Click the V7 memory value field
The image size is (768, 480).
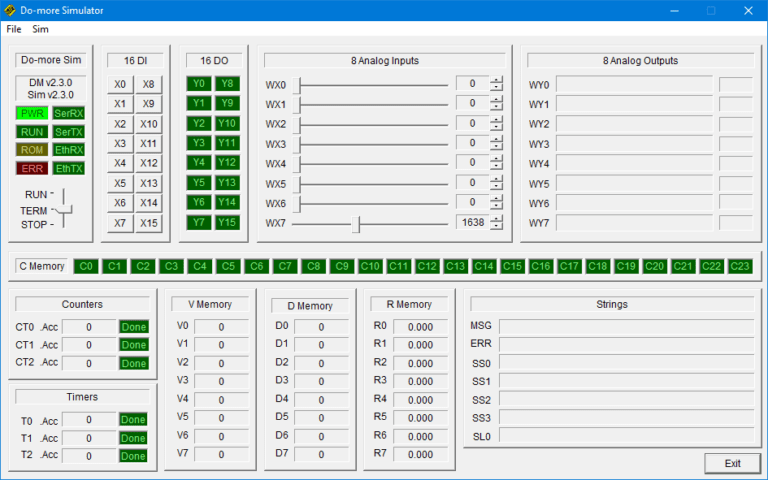[x=221, y=455]
